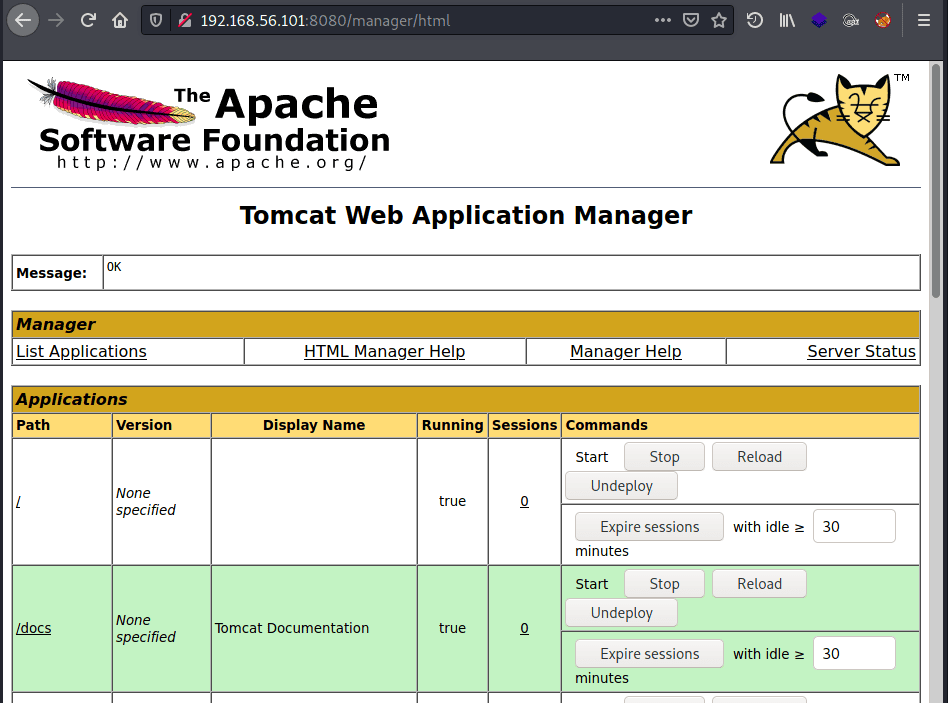Click the 'Start' label for /docs application
Screen dimensions: 948x703
592,584
